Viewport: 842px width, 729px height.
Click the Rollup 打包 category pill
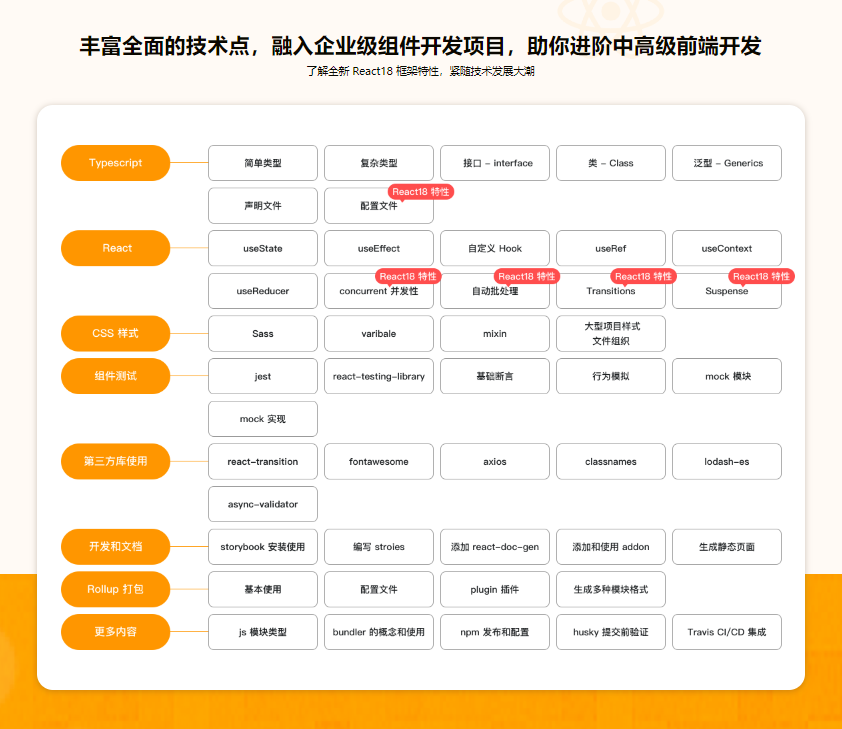click(x=115, y=589)
